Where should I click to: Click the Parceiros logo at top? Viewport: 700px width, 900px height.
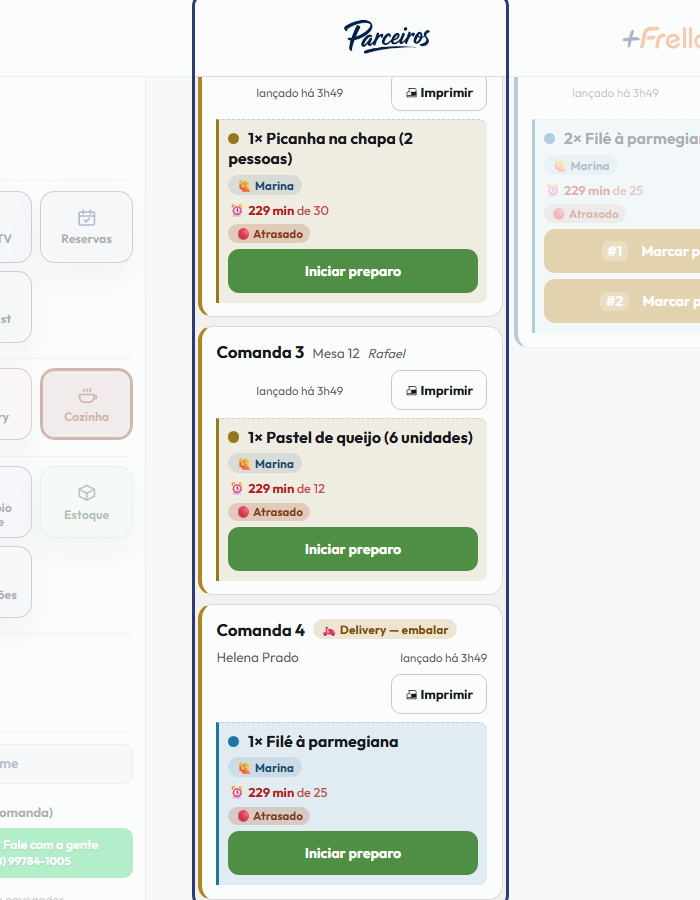click(387, 36)
